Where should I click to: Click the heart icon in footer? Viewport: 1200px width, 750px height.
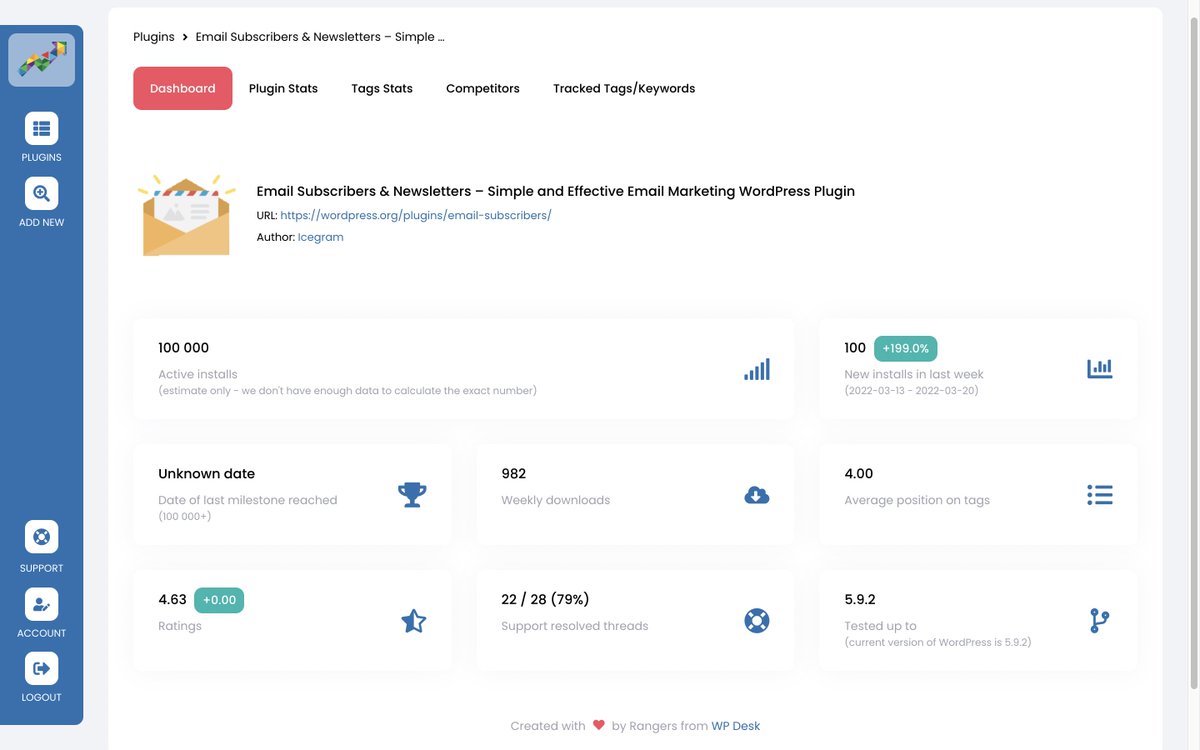599,725
